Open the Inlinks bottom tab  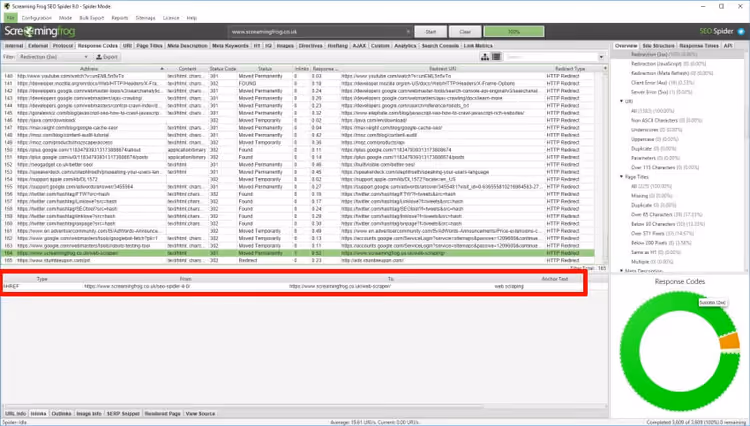[x=38, y=414]
